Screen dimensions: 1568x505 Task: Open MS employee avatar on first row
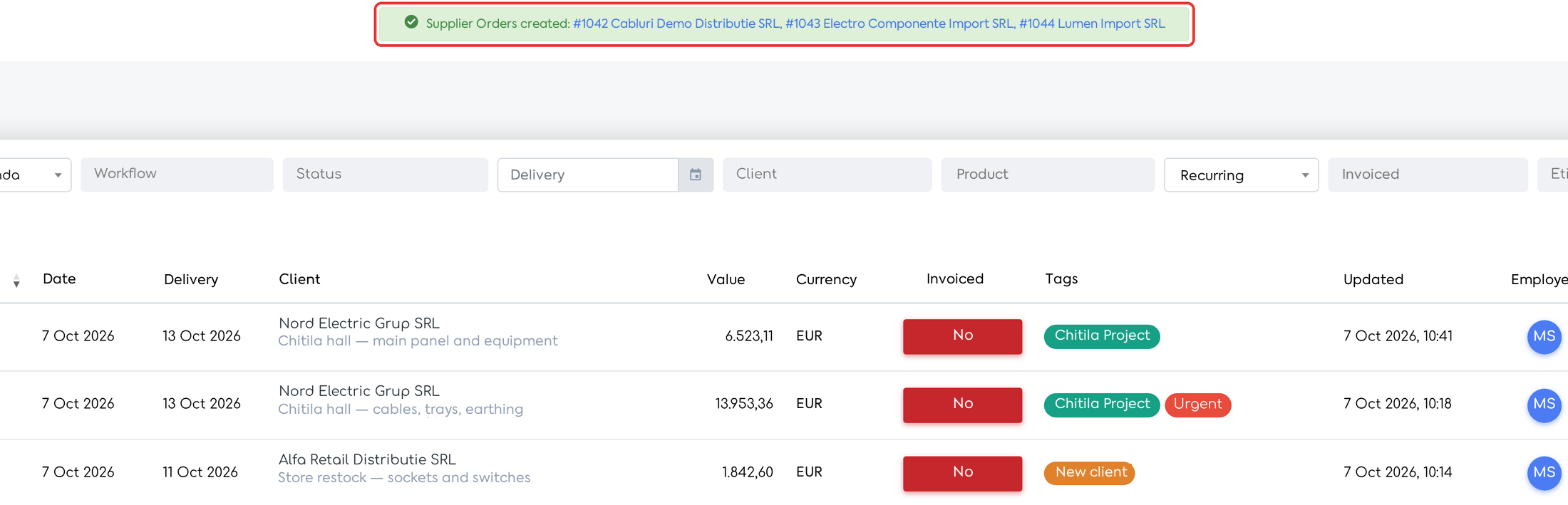point(1544,336)
